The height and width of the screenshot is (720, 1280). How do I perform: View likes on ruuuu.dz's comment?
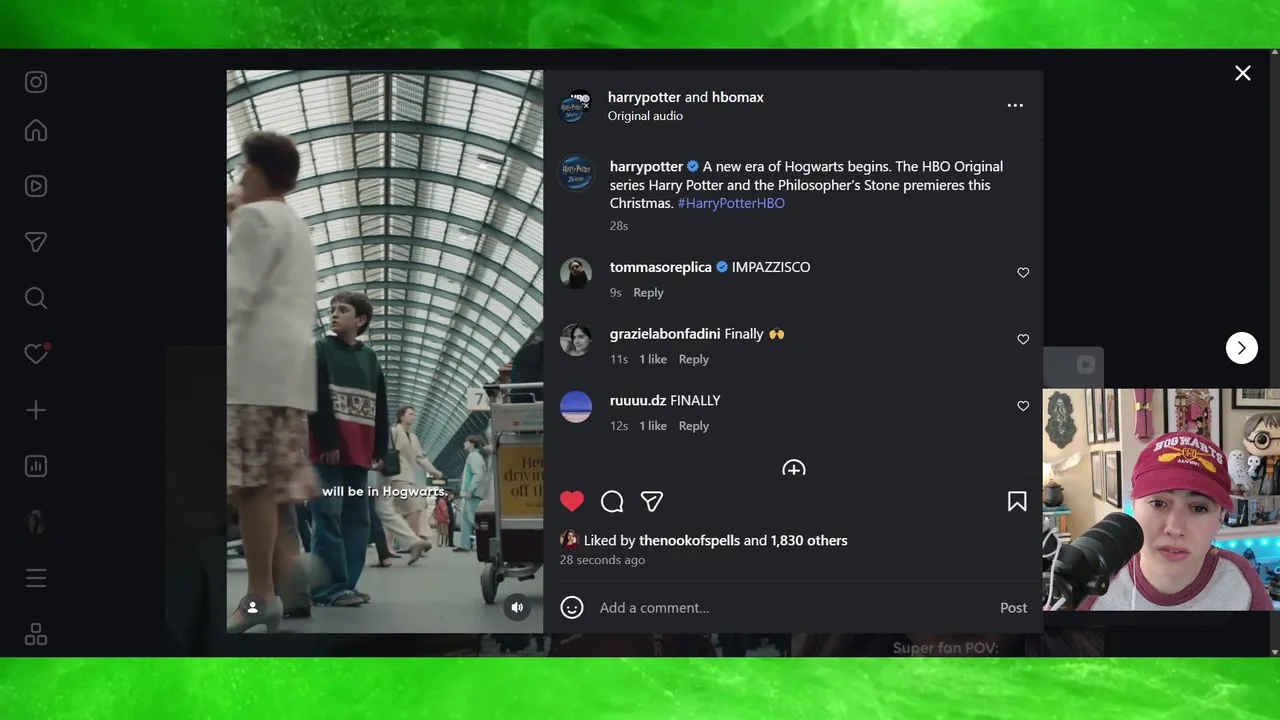[653, 426]
